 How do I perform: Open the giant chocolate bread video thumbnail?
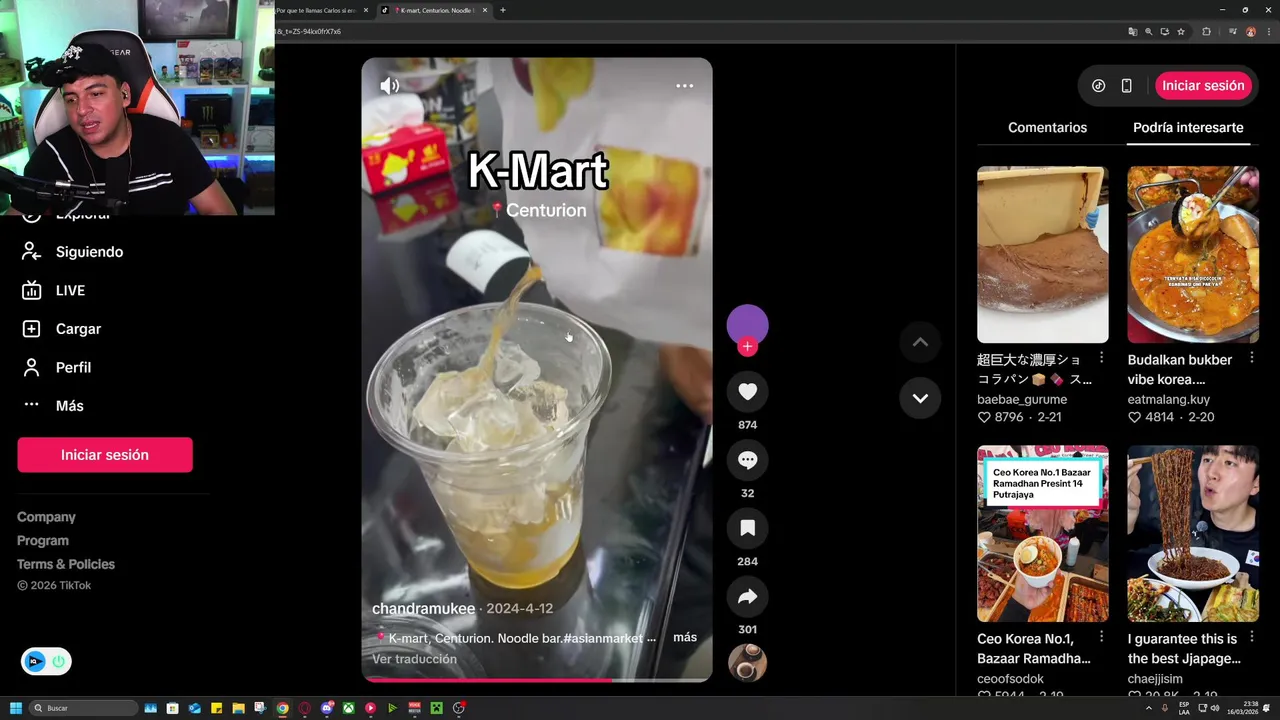[x=1043, y=255]
